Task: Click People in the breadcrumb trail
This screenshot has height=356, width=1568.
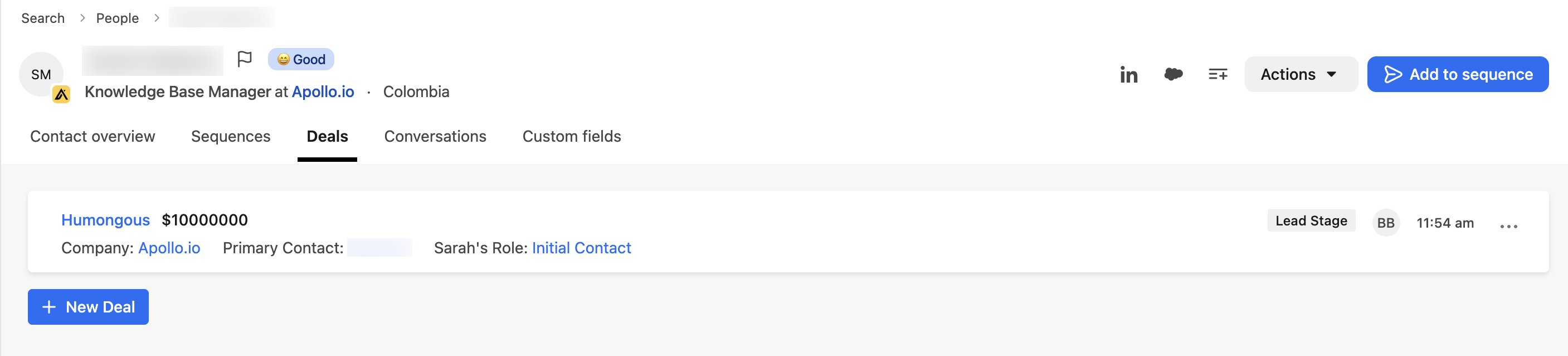Action: click(x=118, y=18)
